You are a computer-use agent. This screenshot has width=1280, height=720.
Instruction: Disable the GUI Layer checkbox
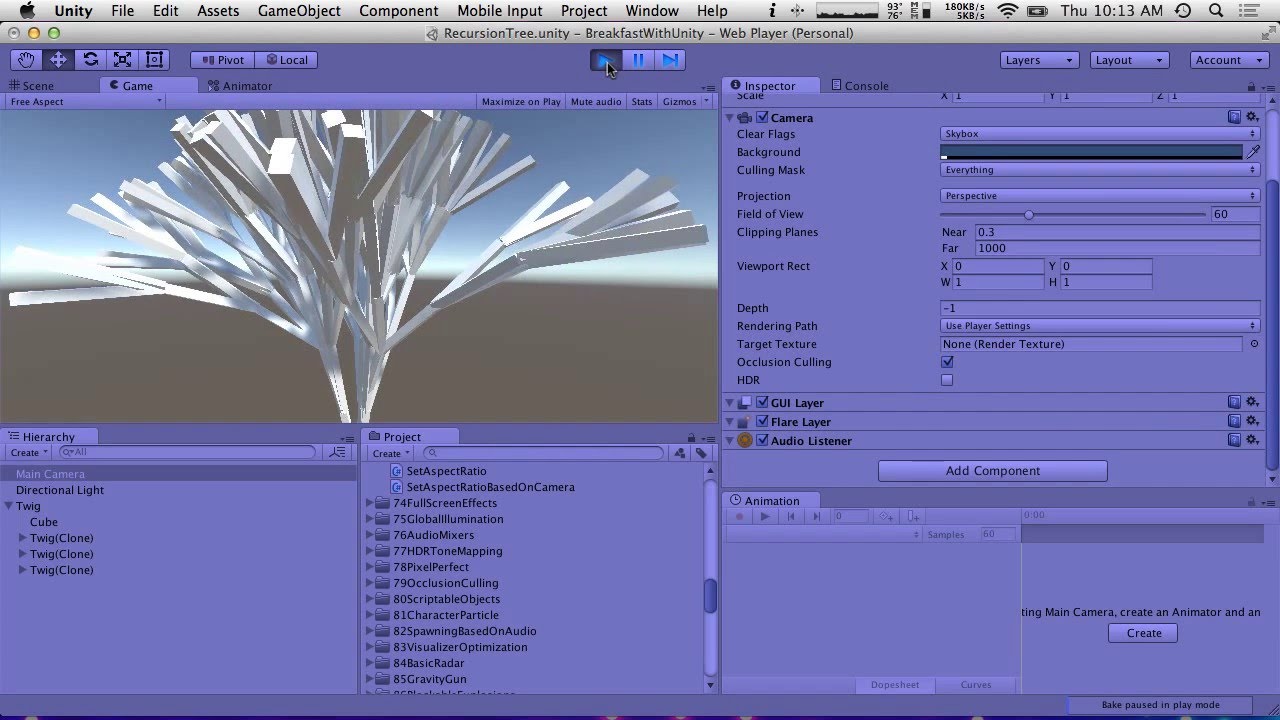point(762,403)
